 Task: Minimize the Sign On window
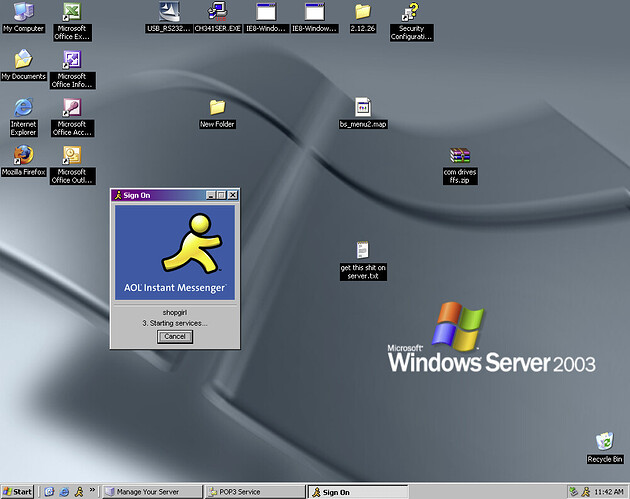(211, 195)
